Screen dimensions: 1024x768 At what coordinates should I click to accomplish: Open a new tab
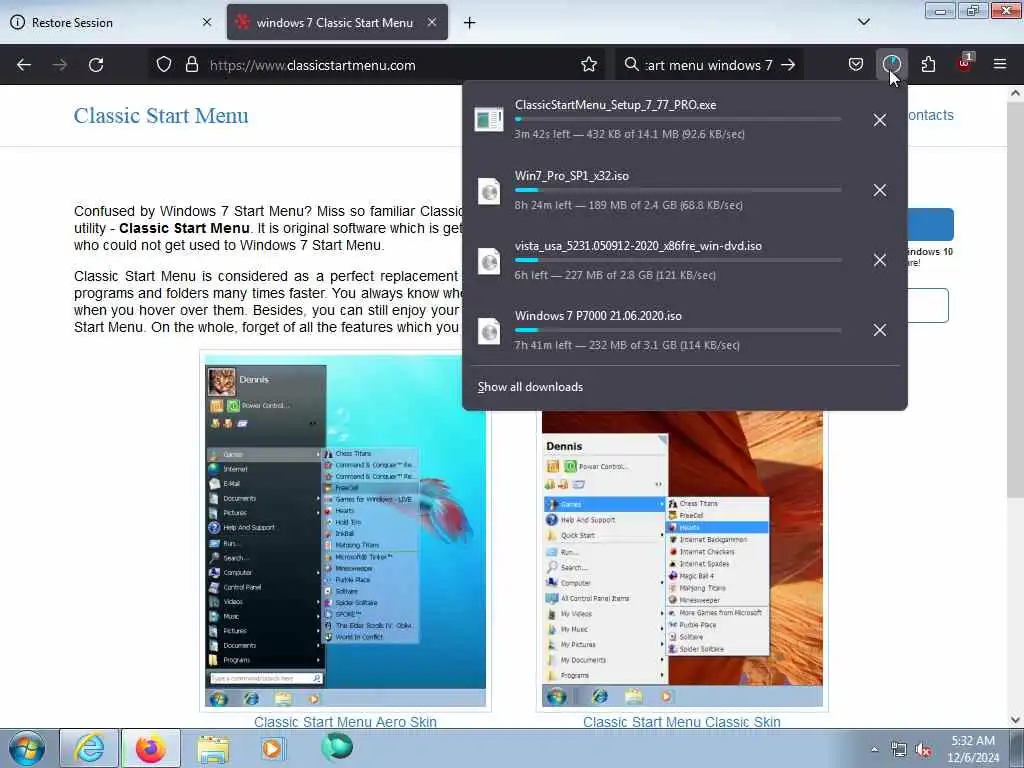pyautogui.click(x=469, y=23)
